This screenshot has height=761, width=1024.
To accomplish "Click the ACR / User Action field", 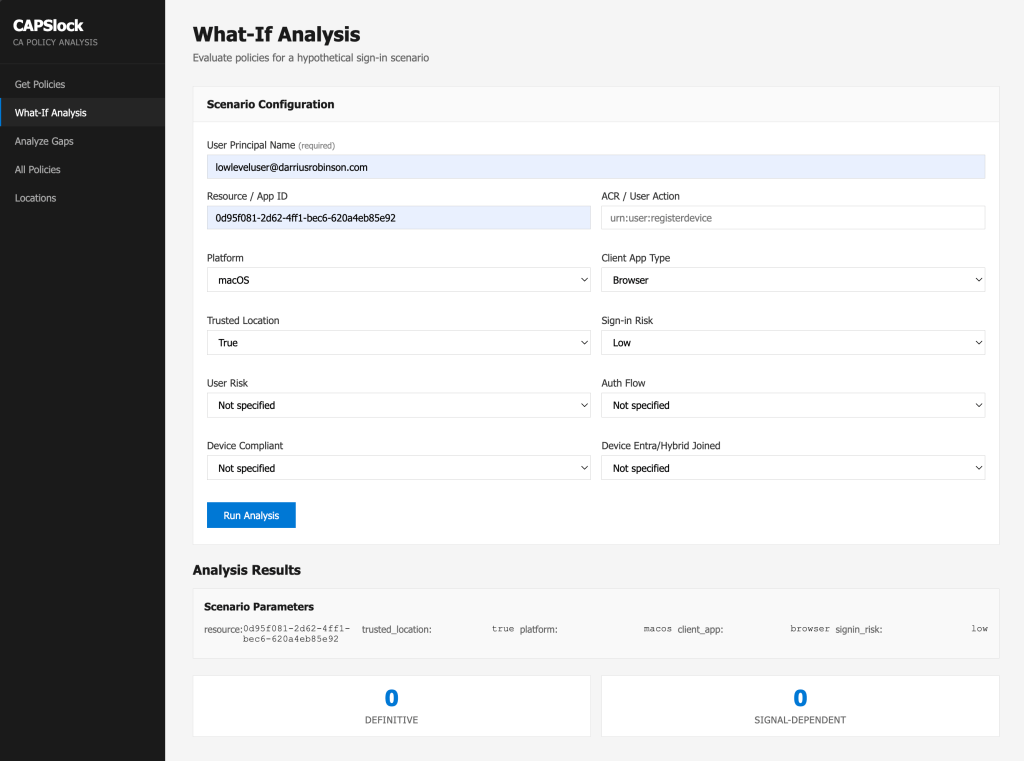I will 792,217.
